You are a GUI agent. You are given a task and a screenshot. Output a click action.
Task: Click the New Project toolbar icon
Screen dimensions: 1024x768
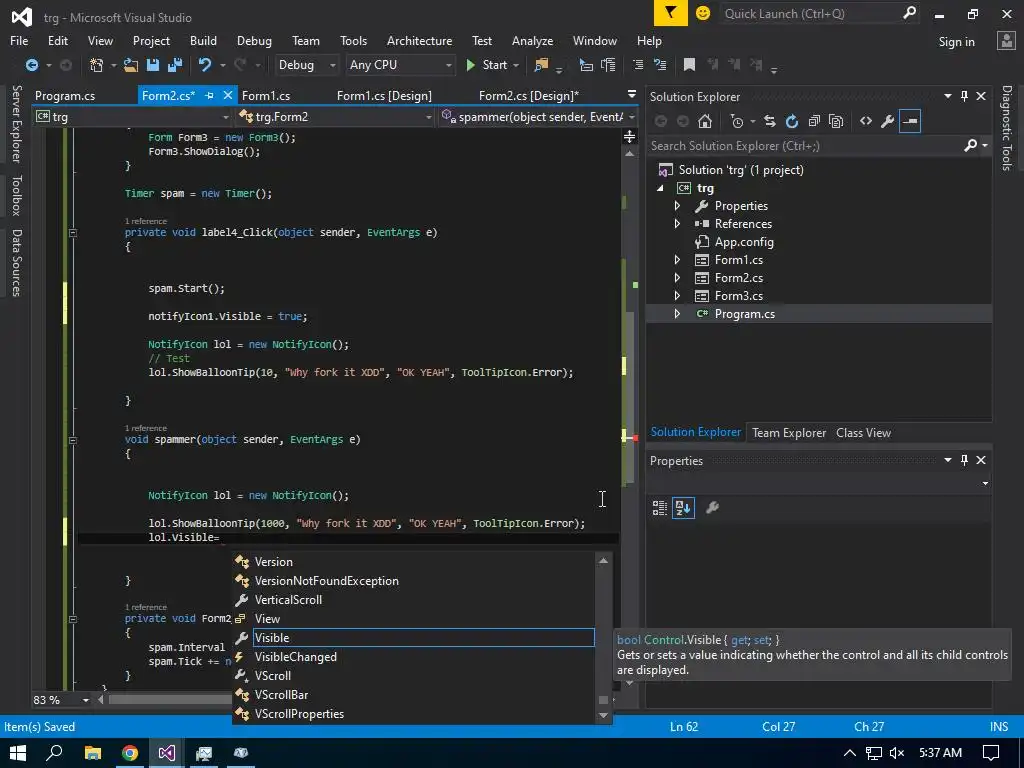[x=97, y=65]
